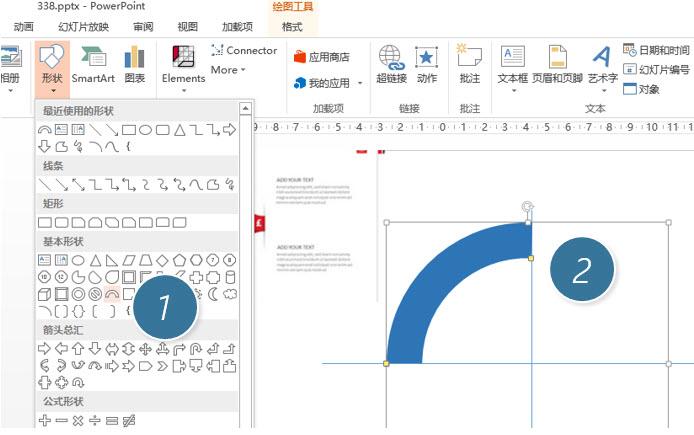Click the shapes gallery scroll-up arrow
This screenshot has width=694, height=435.
coord(245,108)
